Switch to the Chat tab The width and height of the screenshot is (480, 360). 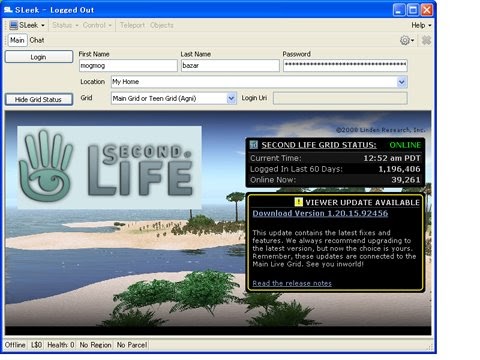tap(37, 40)
